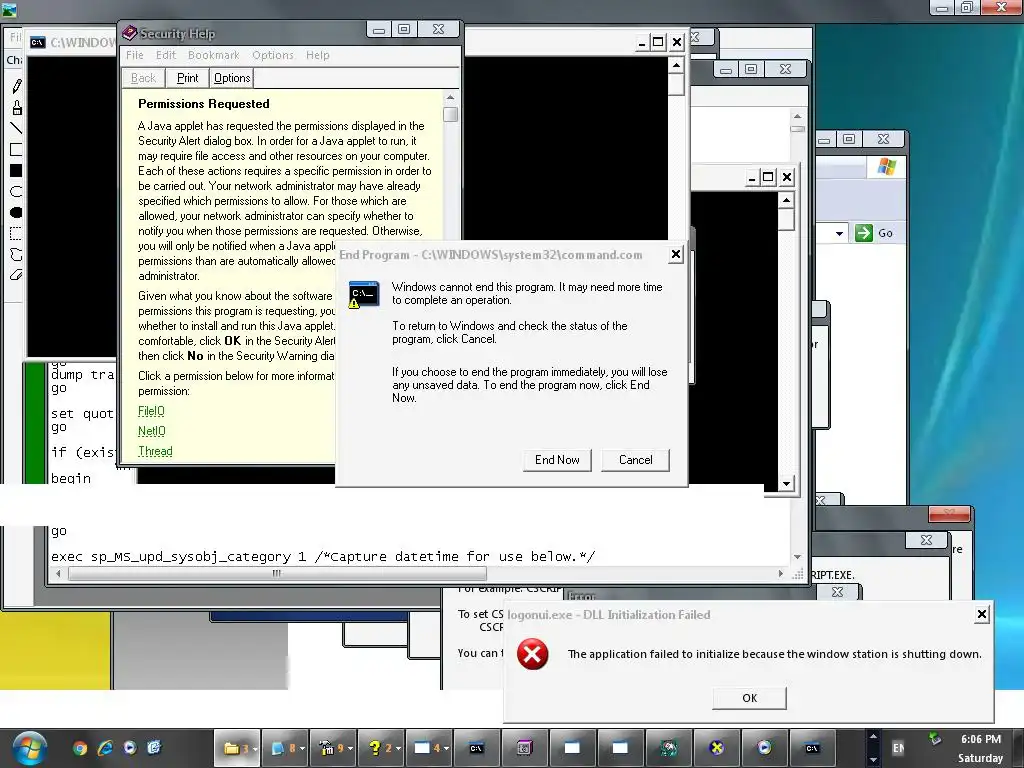Open the Thread permission link

pos(155,451)
